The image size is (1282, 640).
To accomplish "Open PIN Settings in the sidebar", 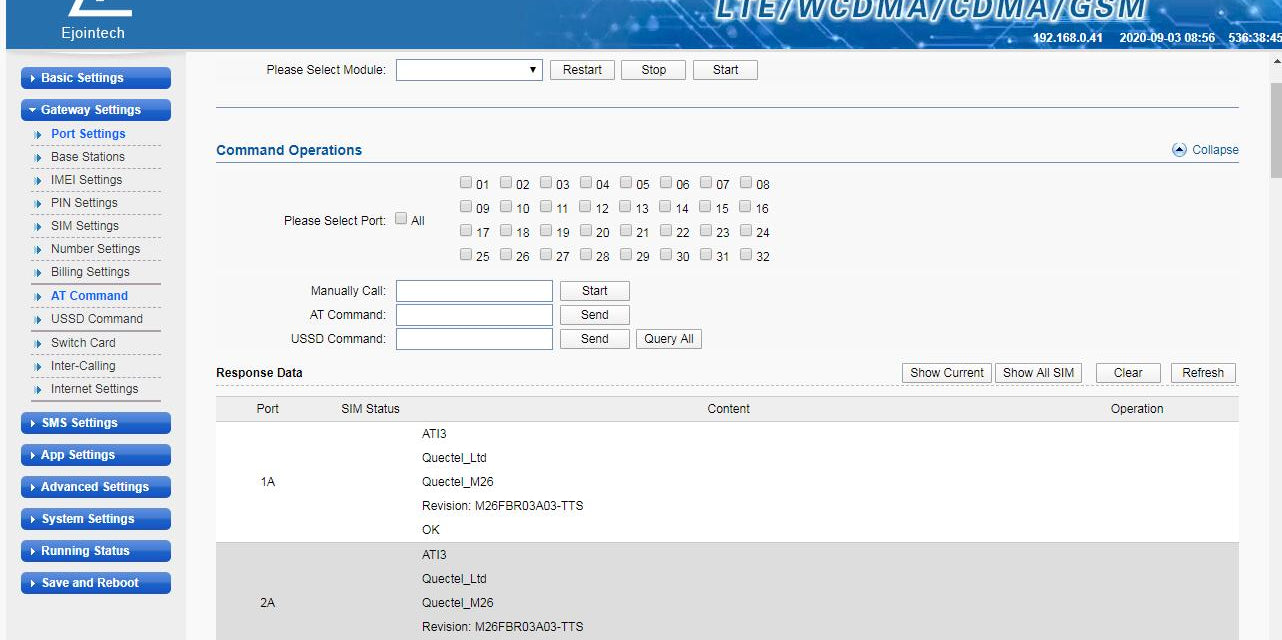I will click(x=84, y=203).
